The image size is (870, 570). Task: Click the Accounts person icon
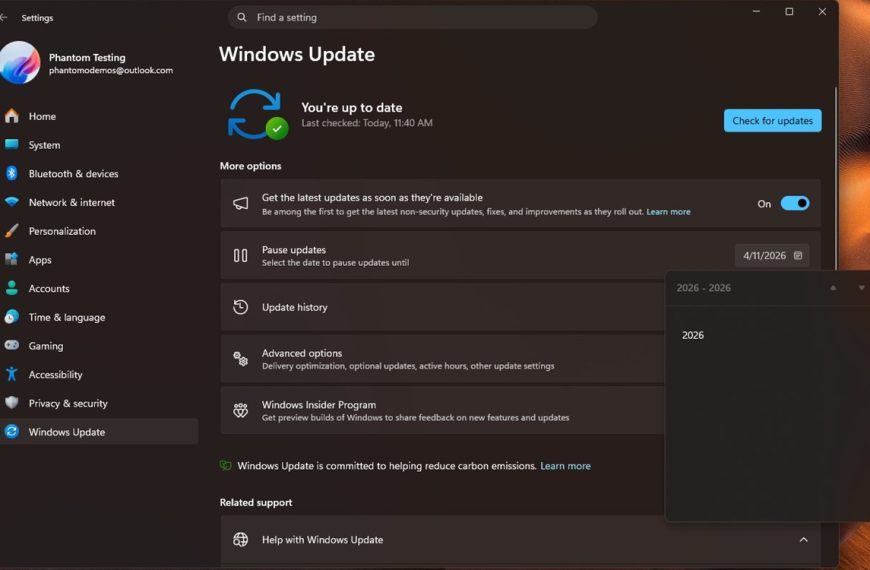12,288
